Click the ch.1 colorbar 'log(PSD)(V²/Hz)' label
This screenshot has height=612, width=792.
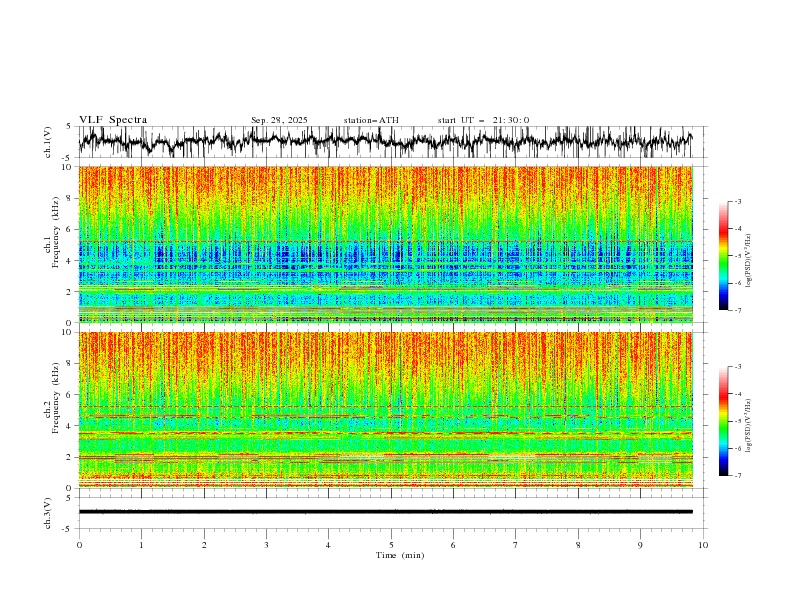749,261
